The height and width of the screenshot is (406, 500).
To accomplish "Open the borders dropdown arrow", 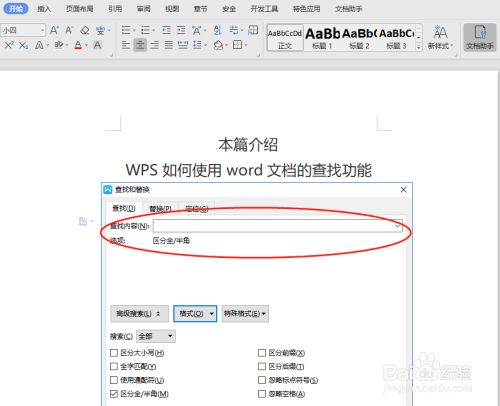I will pos(246,45).
